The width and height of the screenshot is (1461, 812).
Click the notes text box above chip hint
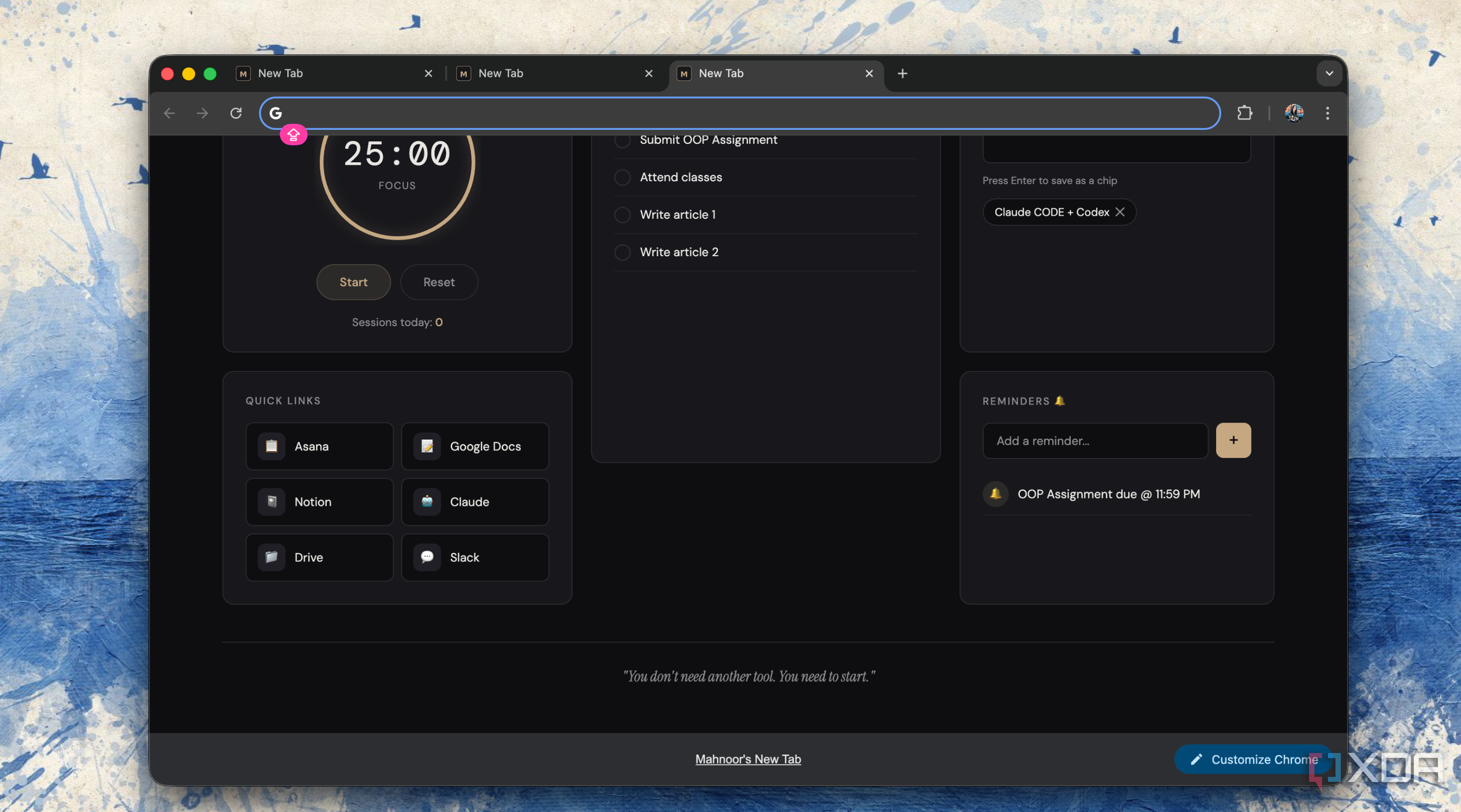(x=1116, y=149)
